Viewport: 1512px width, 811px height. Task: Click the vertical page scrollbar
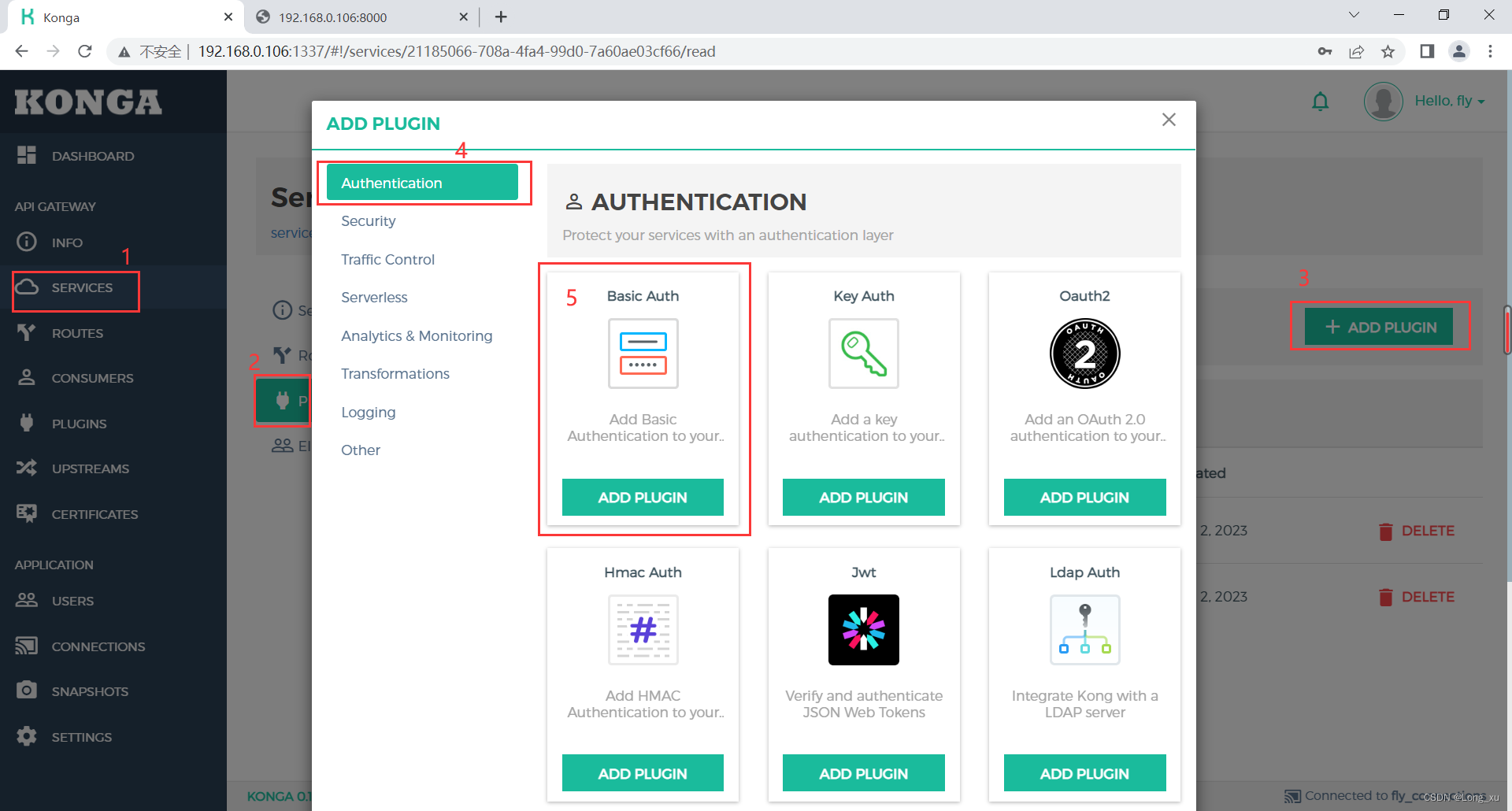click(1506, 331)
